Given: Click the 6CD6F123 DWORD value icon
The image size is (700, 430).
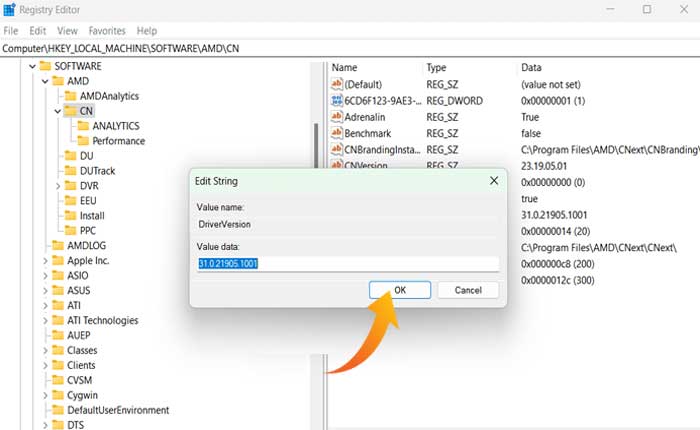Looking at the screenshot, I should pyautogui.click(x=337, y=101).
